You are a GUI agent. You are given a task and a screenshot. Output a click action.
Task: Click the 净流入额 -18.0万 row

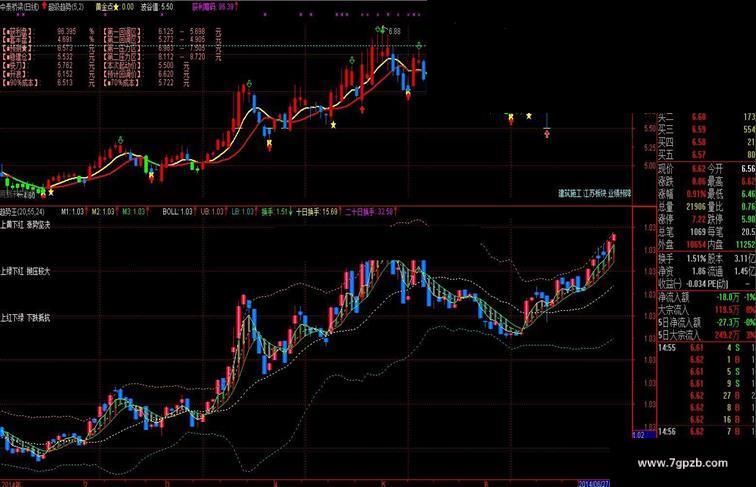tap(706, 298)
